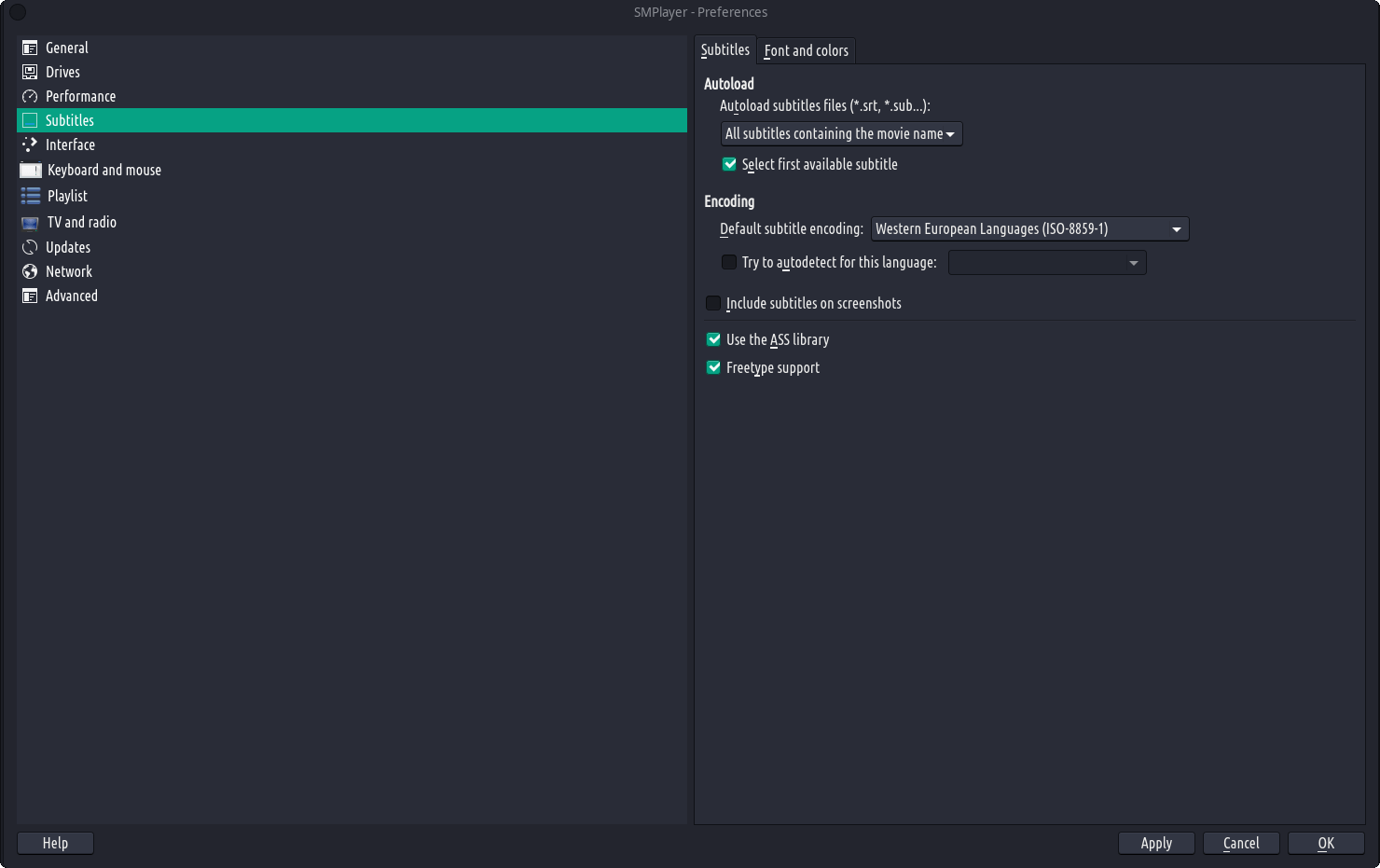1380x868 pixels.
Task: Click the Advanced section icon
Action: [30, 296]
